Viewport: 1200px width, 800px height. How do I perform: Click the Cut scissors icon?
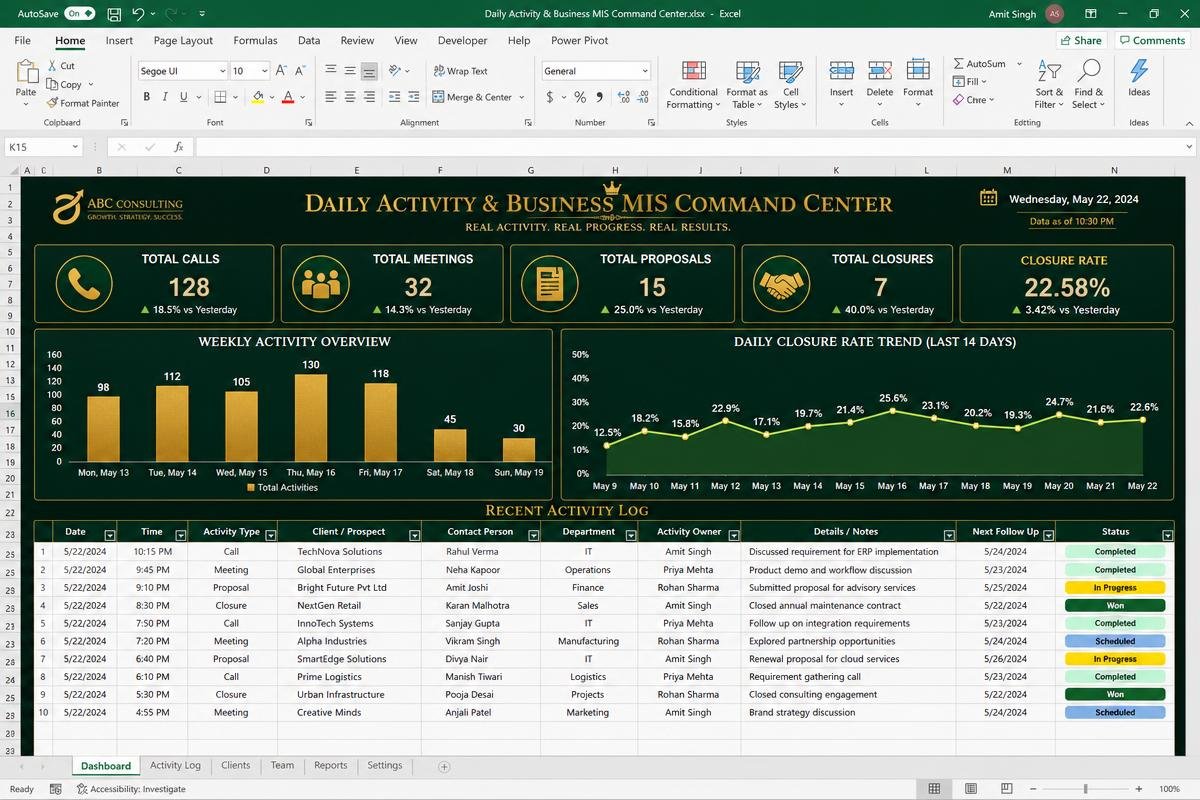[53, 66]
